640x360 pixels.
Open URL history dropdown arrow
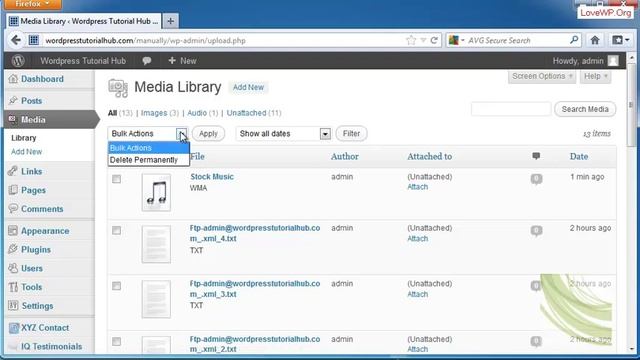tap(423, 40)
